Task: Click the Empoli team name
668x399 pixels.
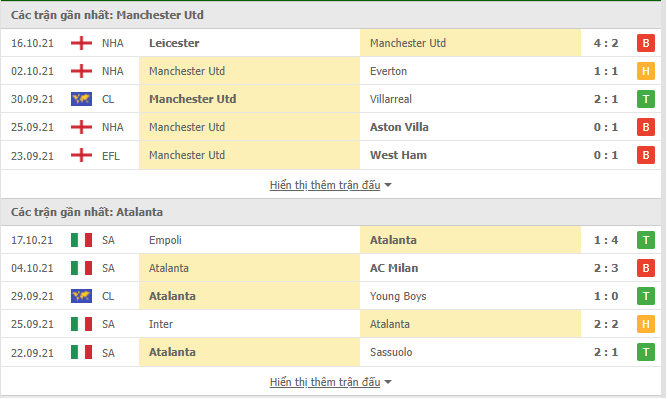Action: (x=165, y=241)
